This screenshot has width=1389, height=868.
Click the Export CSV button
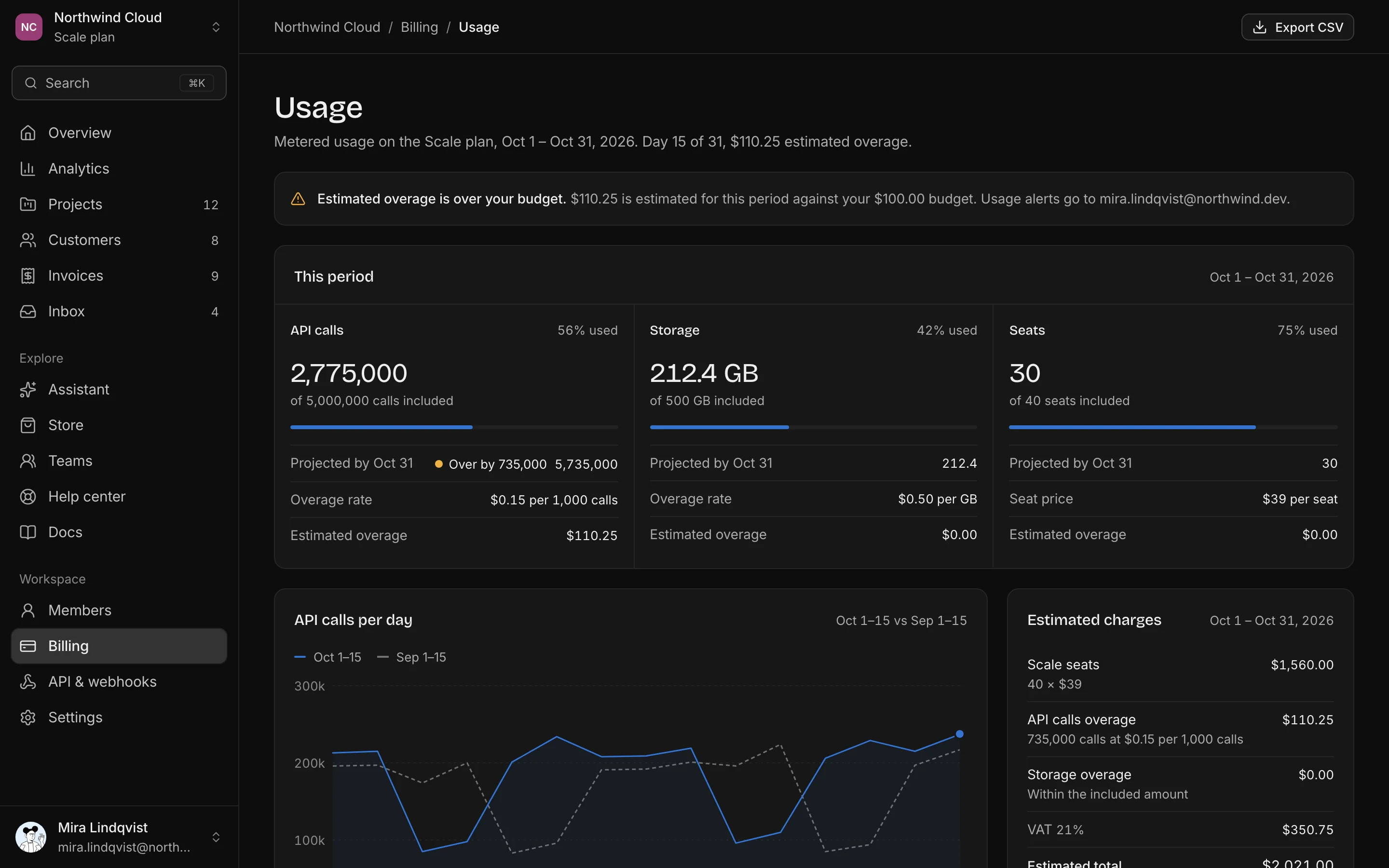point(1297,27)
